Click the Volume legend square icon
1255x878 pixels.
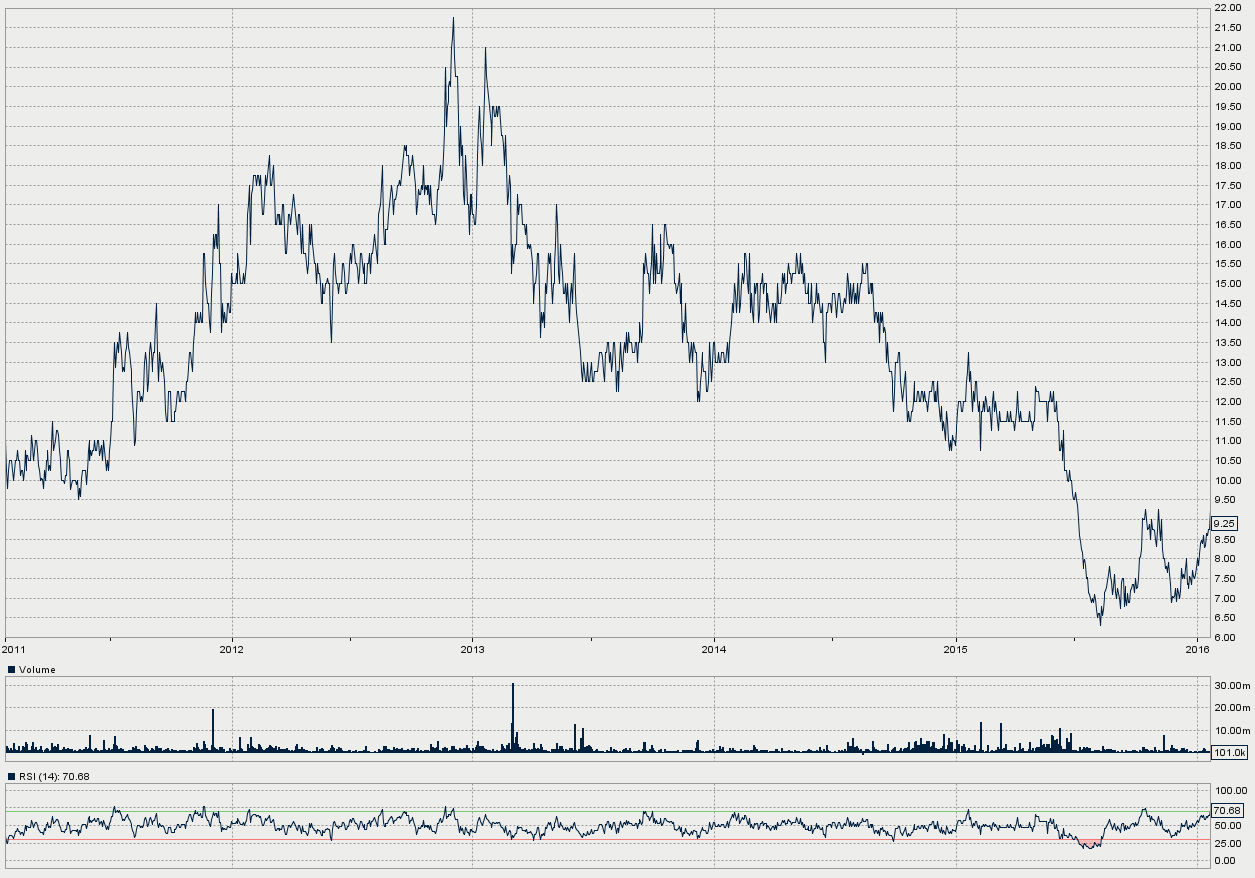[x=11, y=670]
